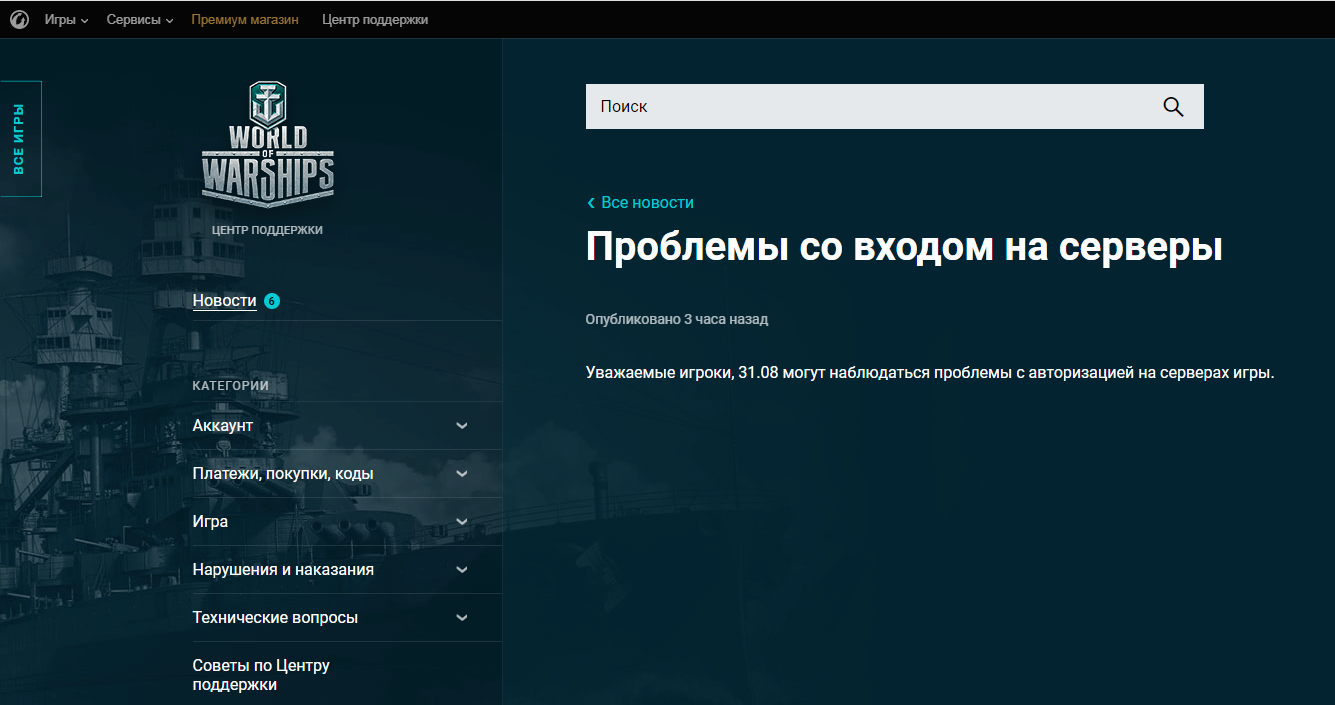Click the news counter badge showing 6
This screenshot has height=705, width=1335.
coord(272,301)
